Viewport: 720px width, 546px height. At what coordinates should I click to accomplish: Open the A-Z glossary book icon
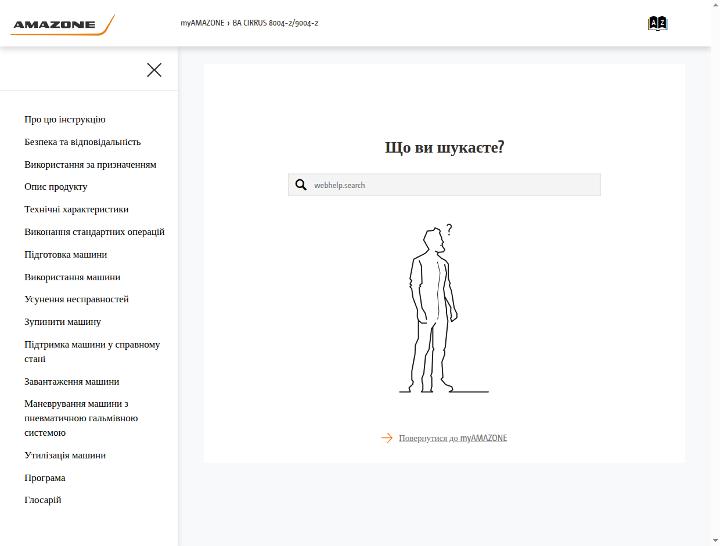(x=658, y=23)
